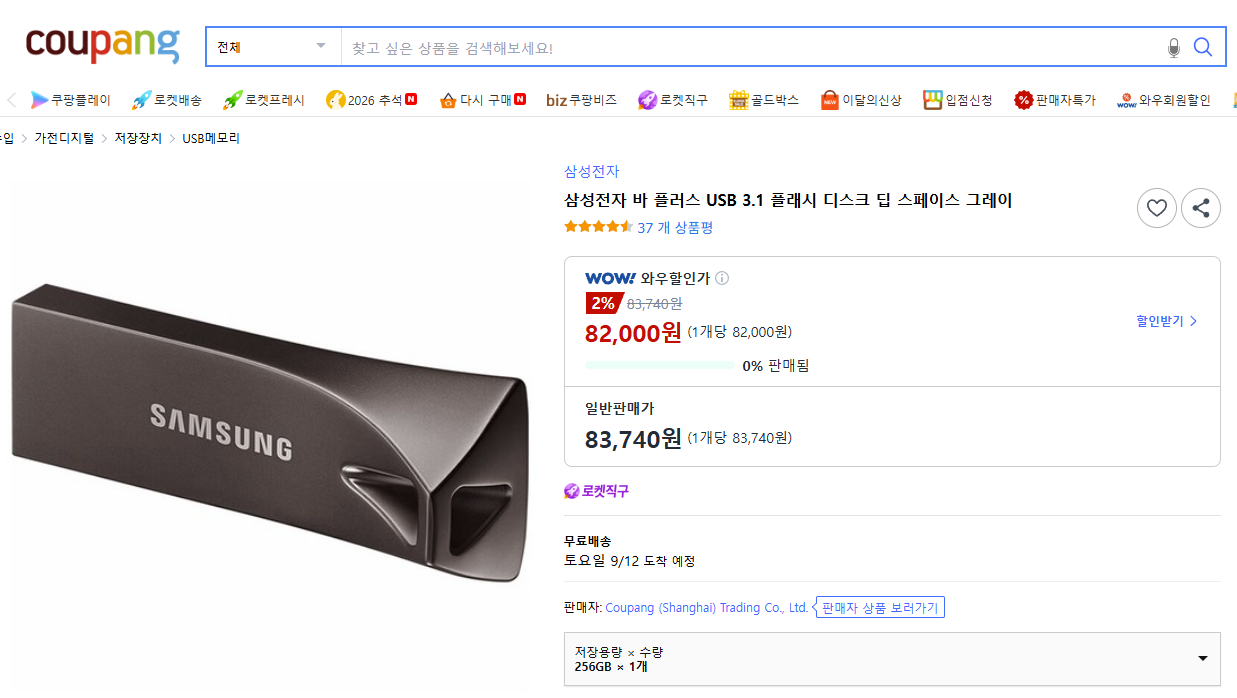Click the product star rating
The image size is (1237, 698).
coord(598,227)
